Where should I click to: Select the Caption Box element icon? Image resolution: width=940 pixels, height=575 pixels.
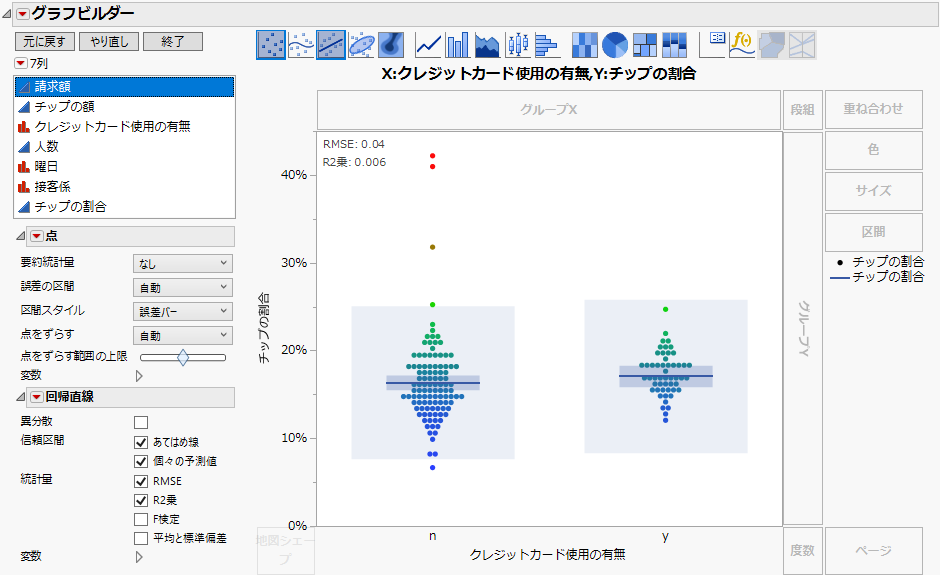[x=712, y=45]
